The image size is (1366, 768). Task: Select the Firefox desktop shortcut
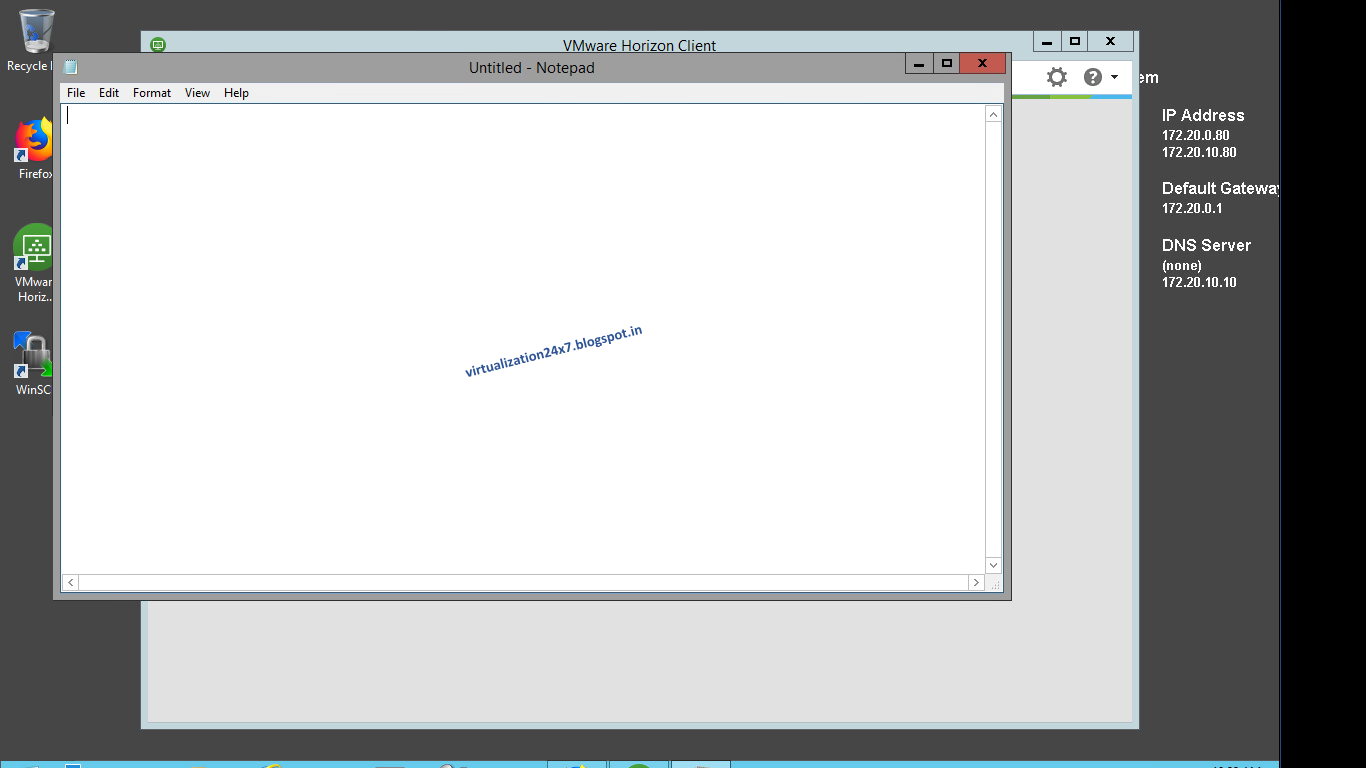tap(35, 149)
